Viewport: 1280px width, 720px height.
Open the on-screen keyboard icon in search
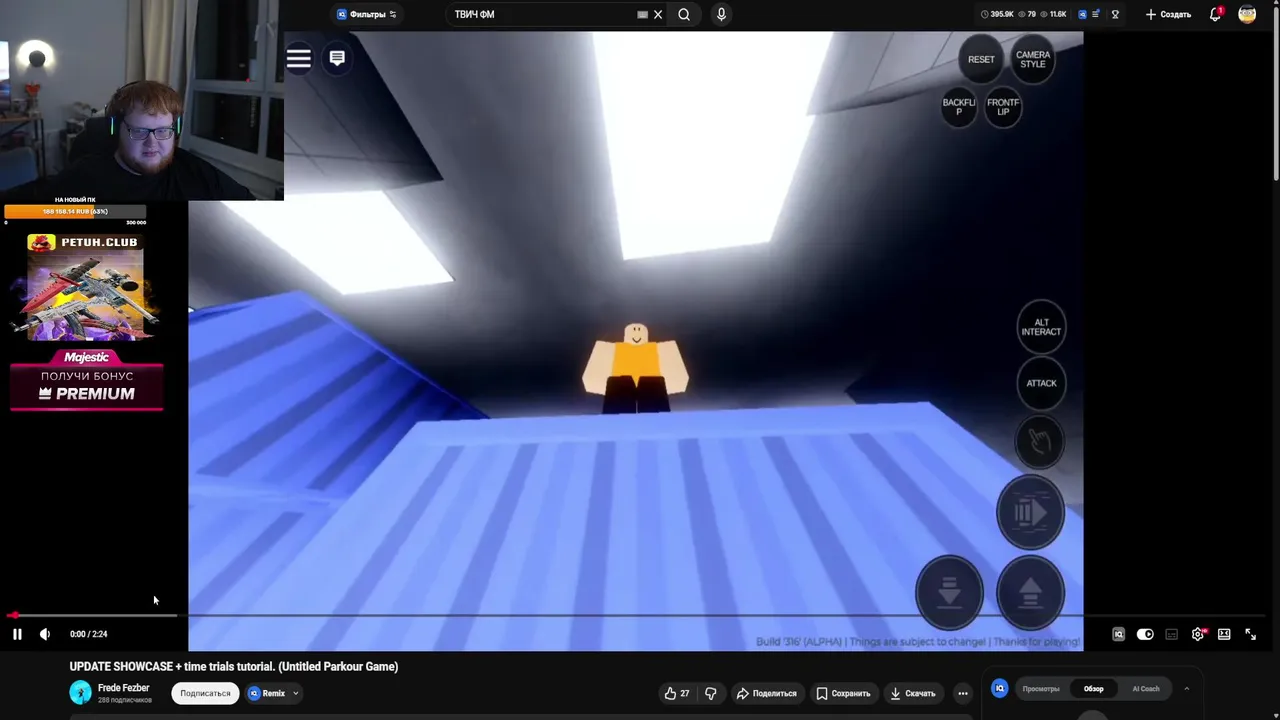pyautogui.click(x=642, y=15)
